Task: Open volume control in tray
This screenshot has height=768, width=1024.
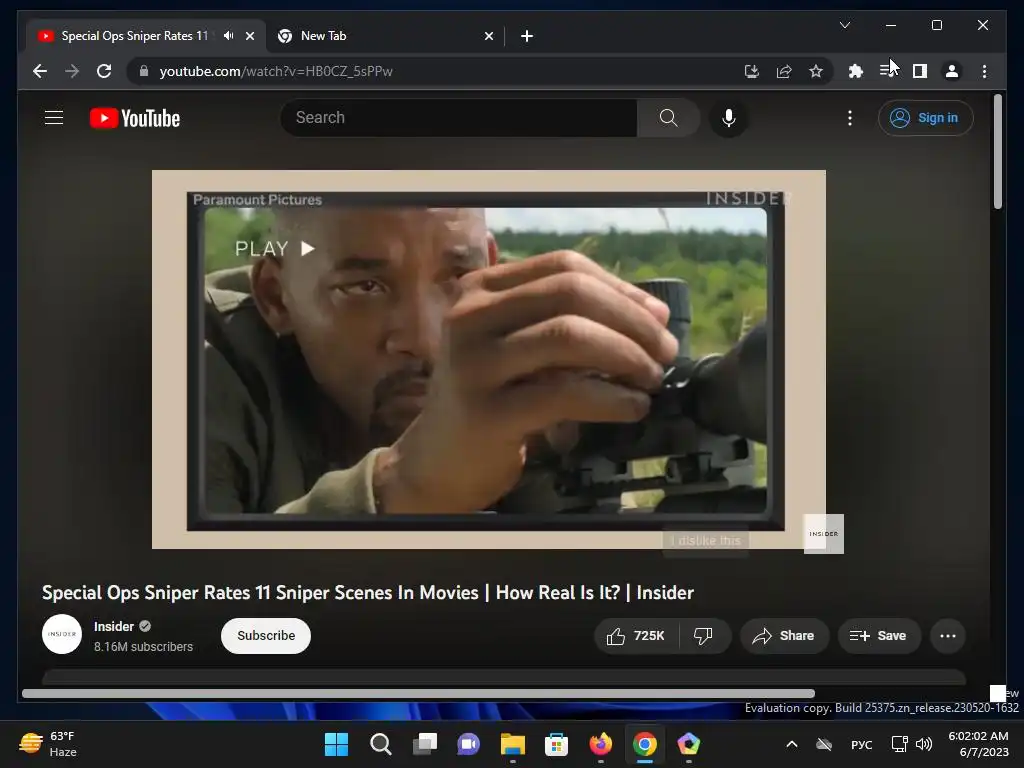Action: click(924, 744)
